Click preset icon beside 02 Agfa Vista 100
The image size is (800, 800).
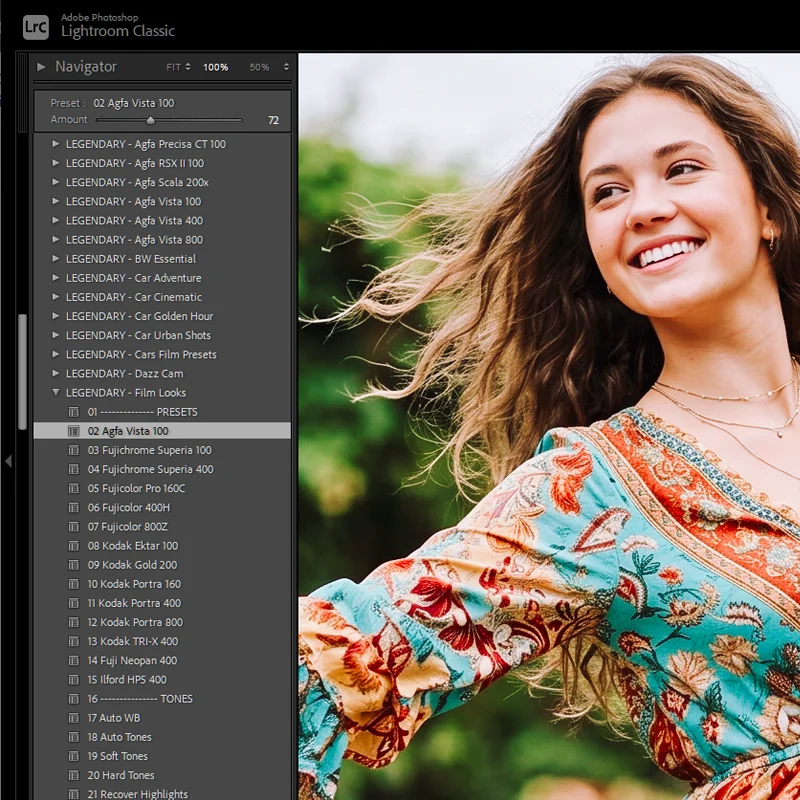[x=74, y=431]
